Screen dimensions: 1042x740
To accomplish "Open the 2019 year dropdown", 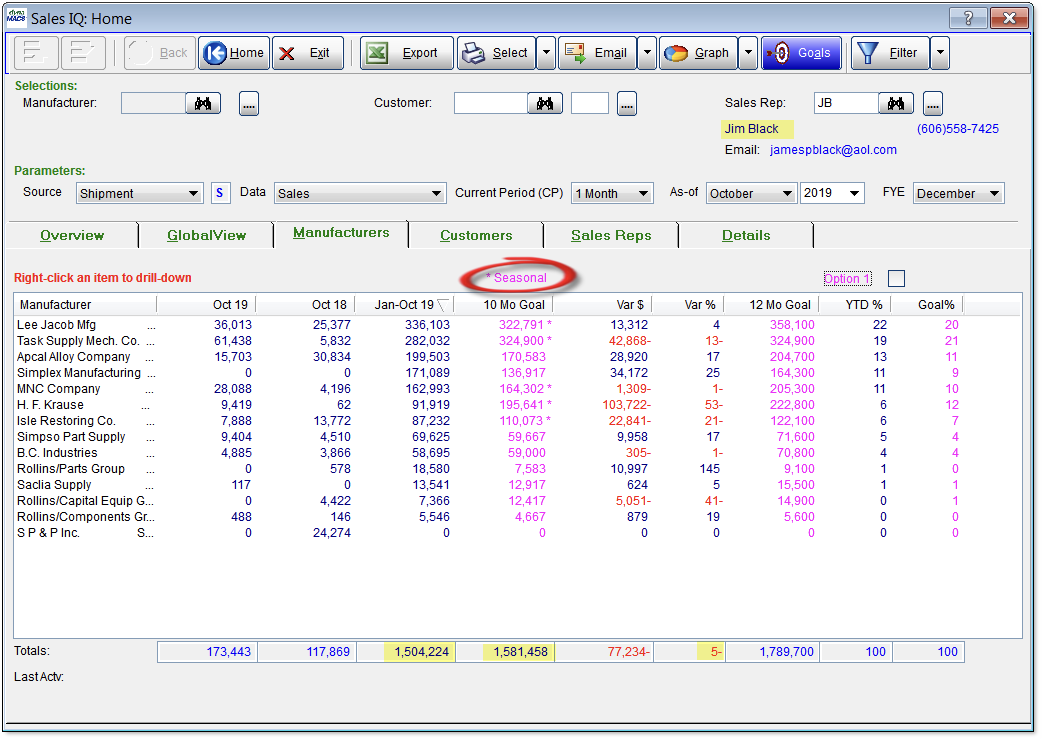I will [832, 193].
